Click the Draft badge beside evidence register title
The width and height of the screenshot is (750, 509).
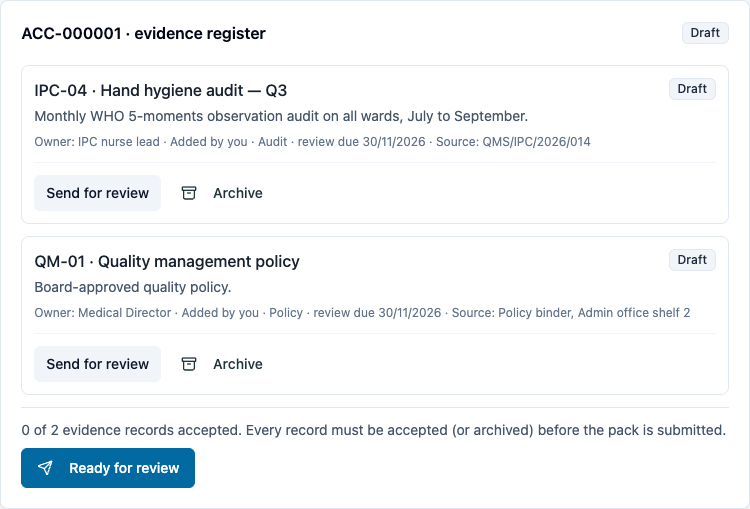[x=705, y=33]
